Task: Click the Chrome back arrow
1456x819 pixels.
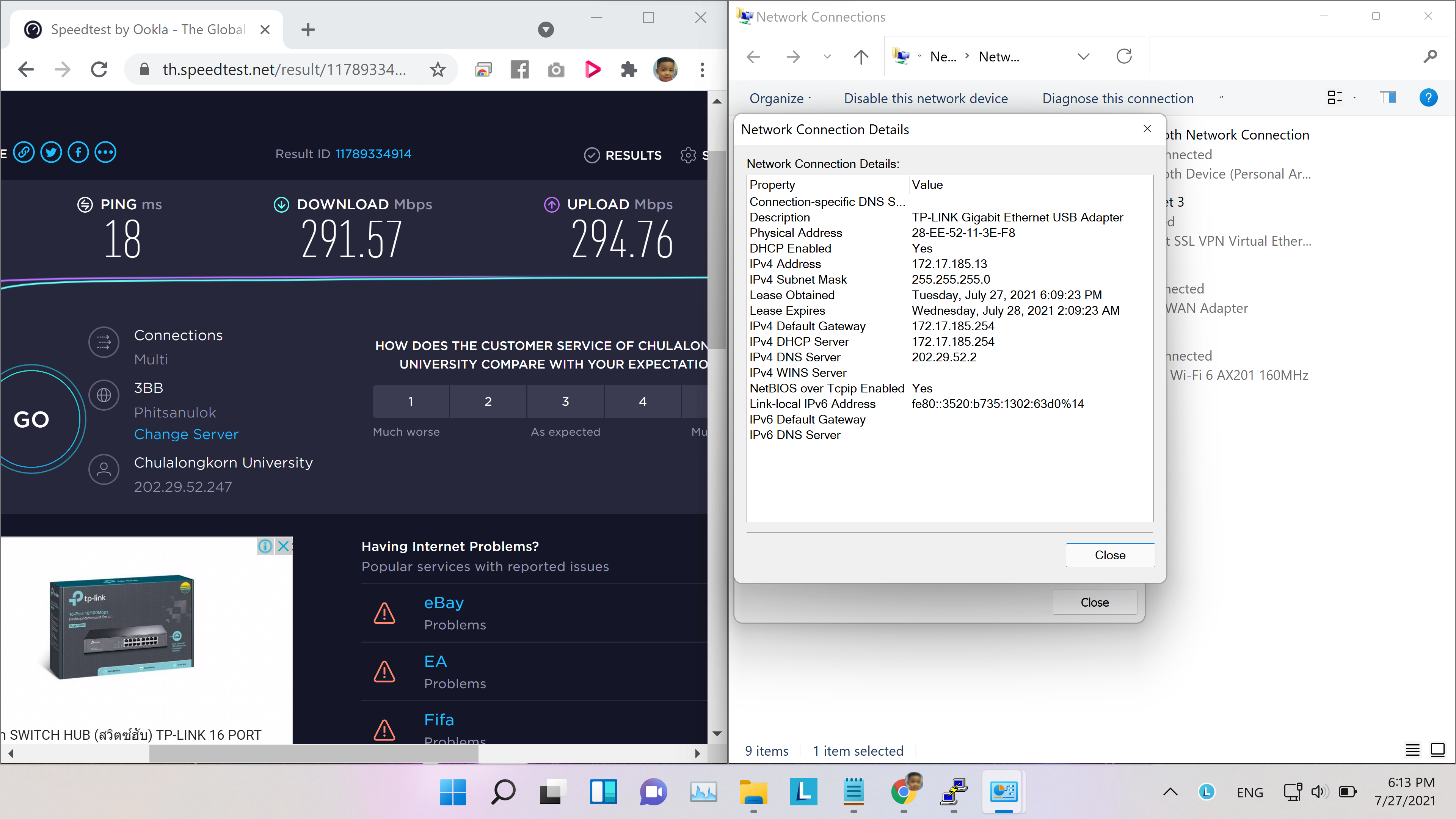Action: 26,69
